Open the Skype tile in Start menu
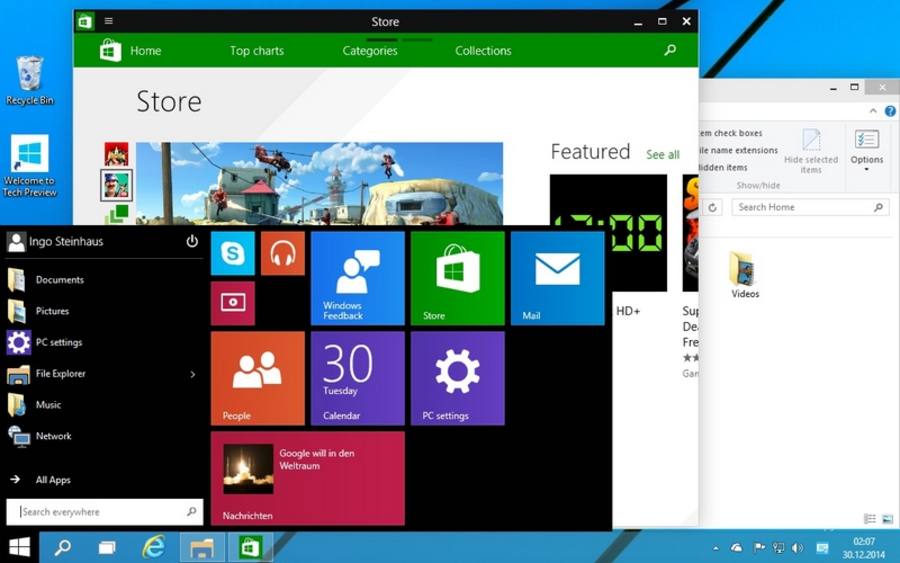Screen dimensions: 900x563 232,253
